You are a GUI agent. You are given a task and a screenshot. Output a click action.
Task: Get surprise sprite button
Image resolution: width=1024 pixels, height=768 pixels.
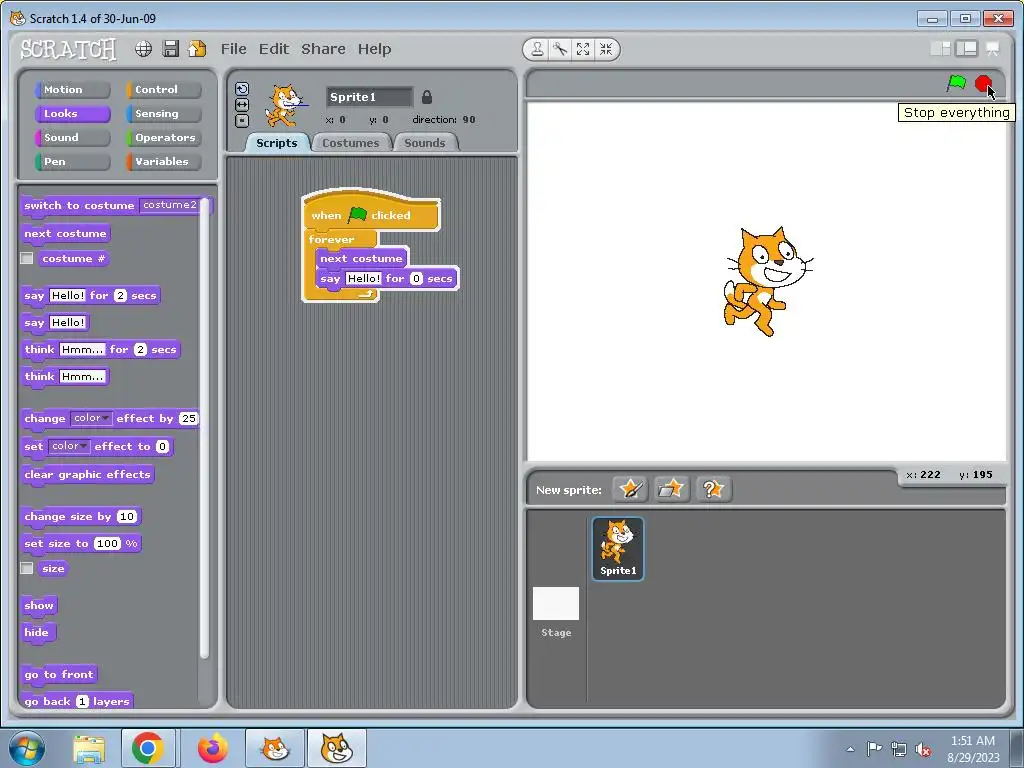point(713,489)
